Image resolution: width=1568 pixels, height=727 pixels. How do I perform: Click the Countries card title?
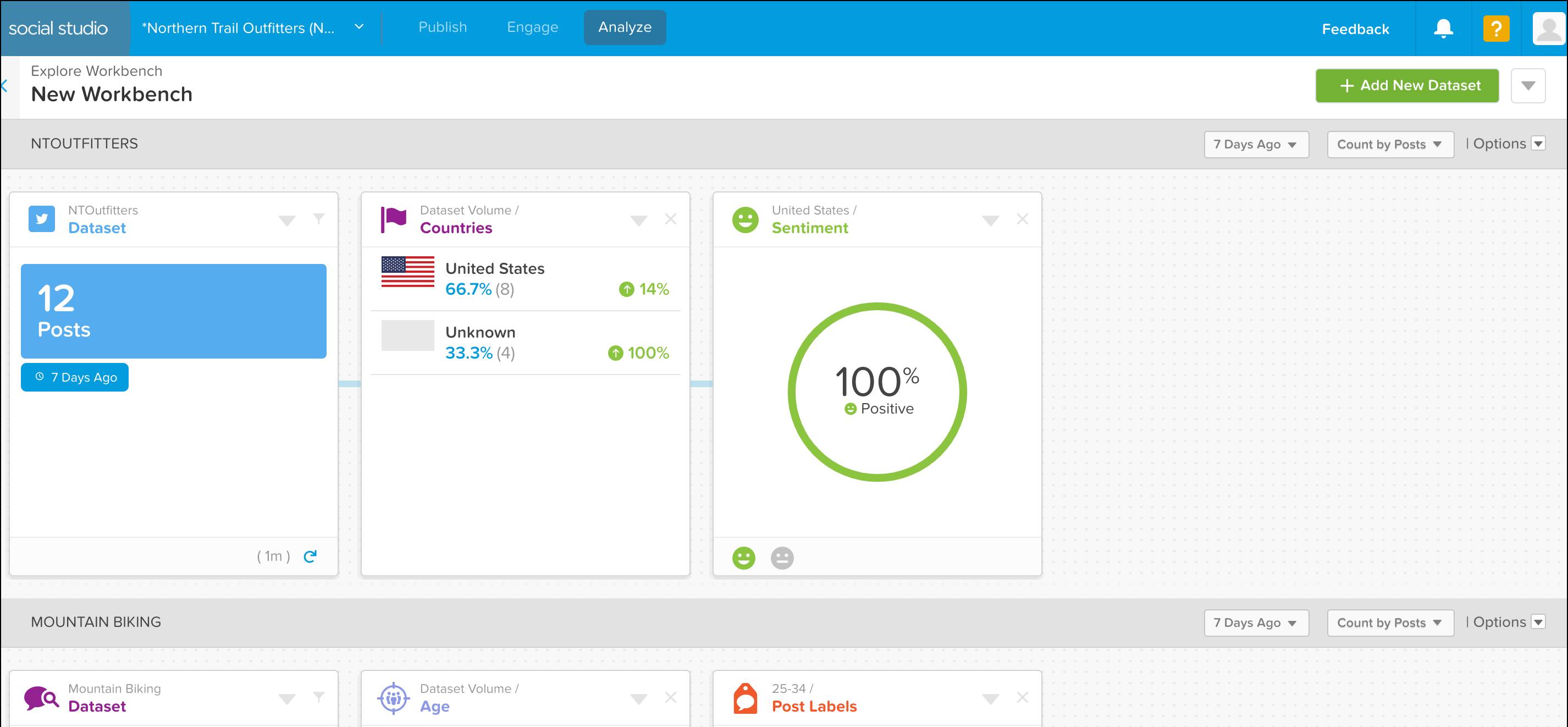456,228
